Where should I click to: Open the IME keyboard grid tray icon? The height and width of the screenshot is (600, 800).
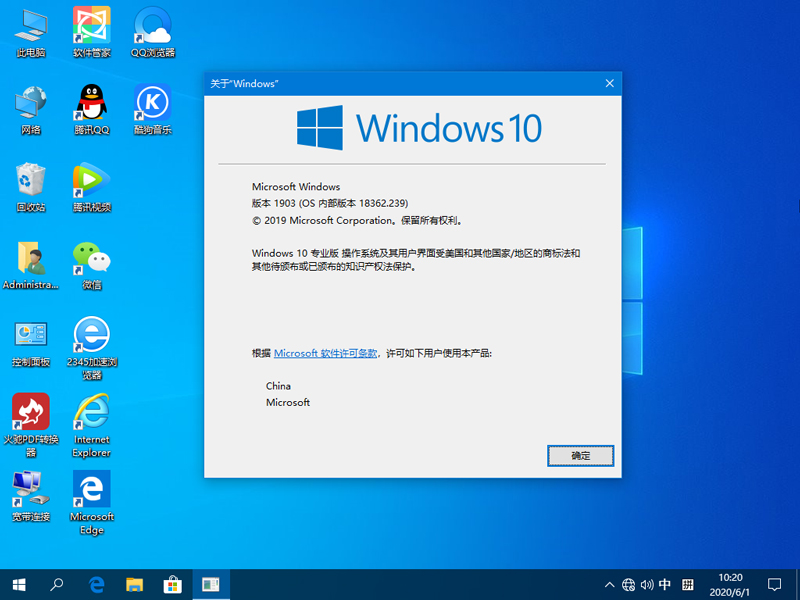(687, 585)
